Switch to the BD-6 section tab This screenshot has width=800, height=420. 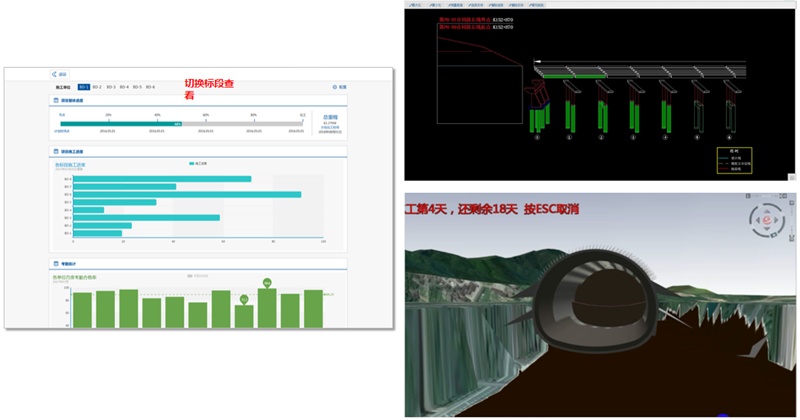[x=150, y=87]
